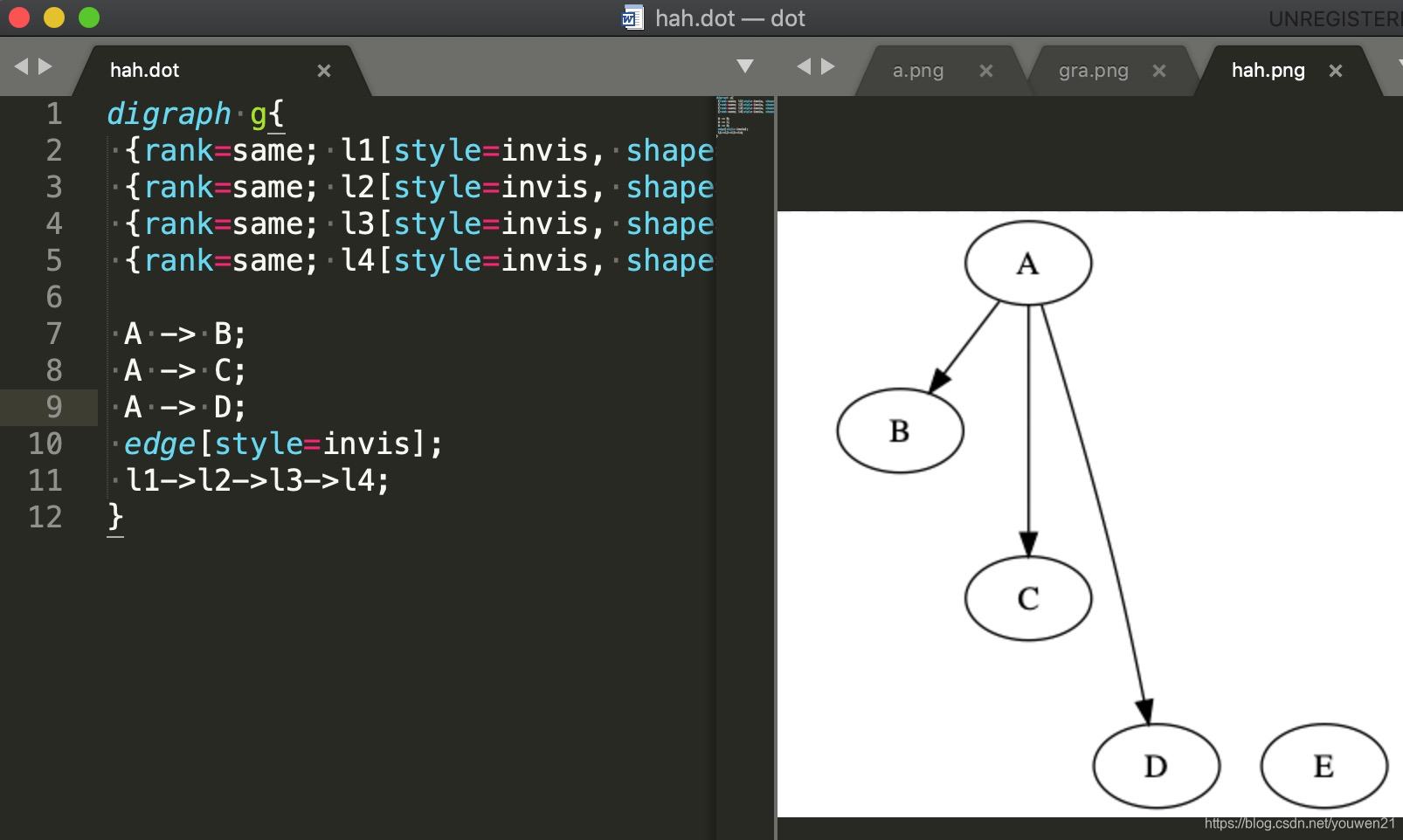Click line number 9 in the gutter
Viewport: 1403px width, 840px height.
[53, 406]
